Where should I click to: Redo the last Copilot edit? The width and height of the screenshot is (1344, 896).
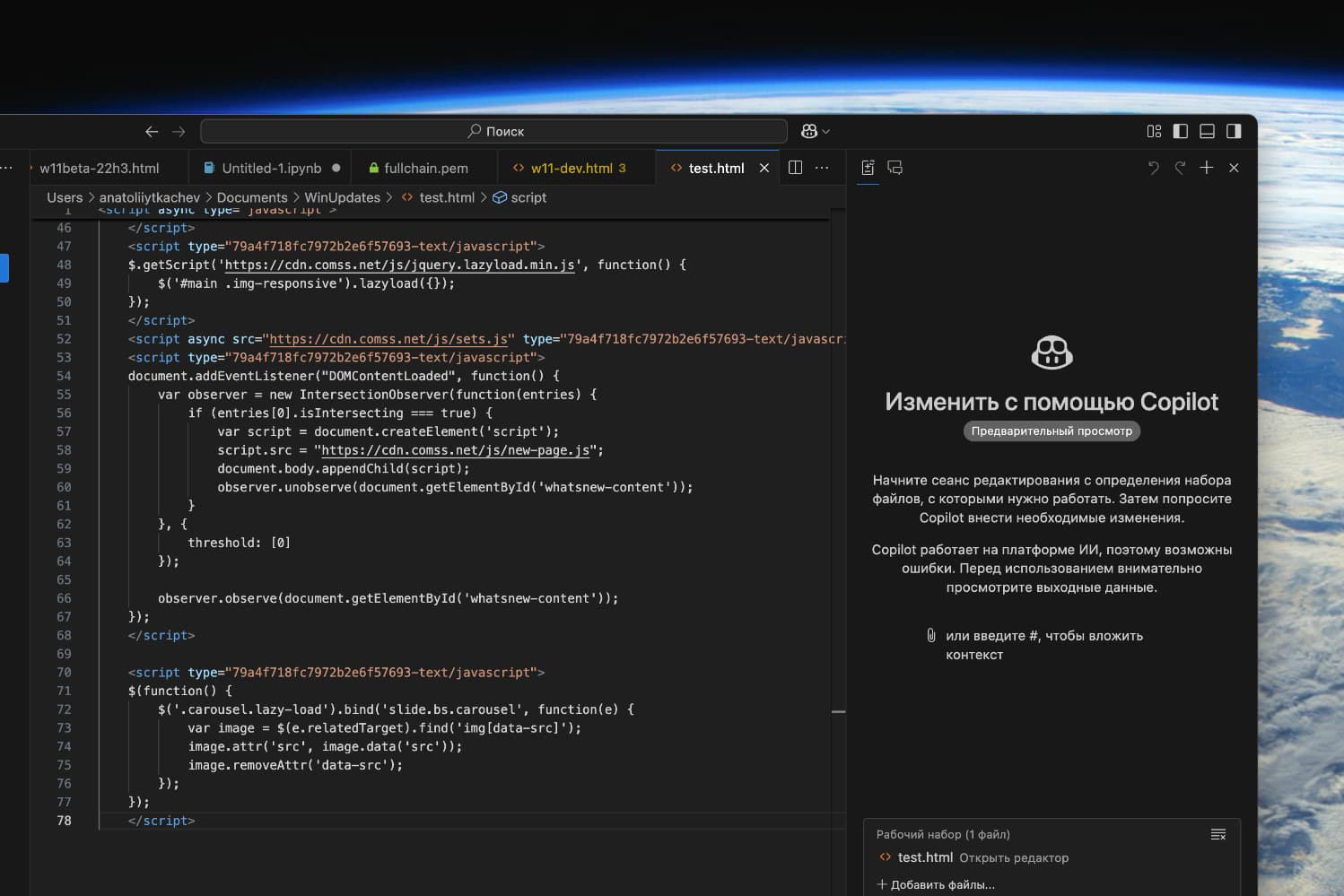[1181, 168]
